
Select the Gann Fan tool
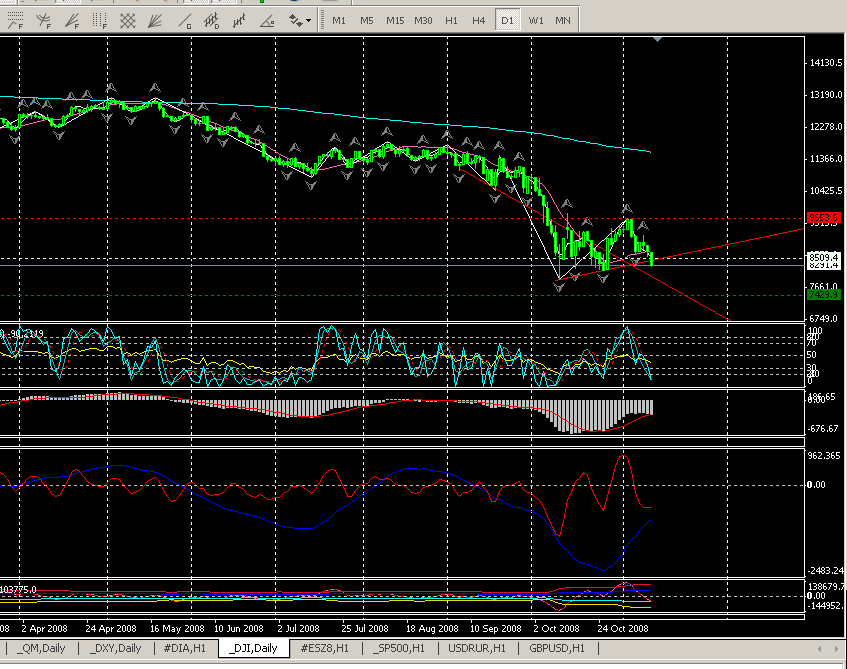click(156, 20)
